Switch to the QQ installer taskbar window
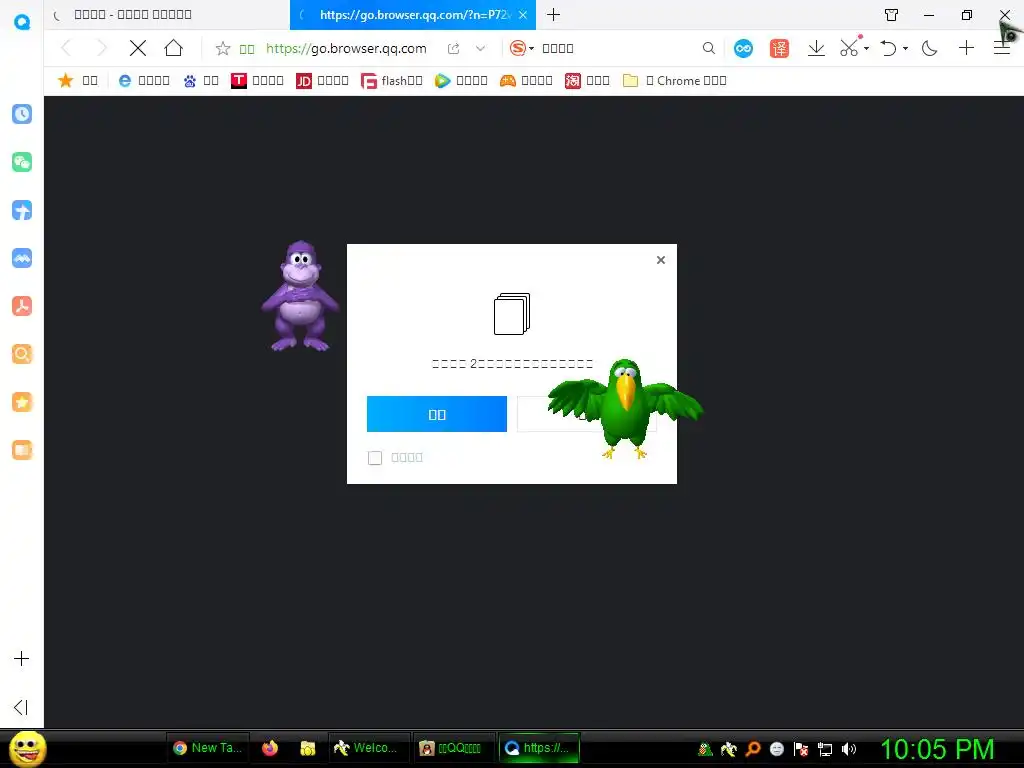Screen dimensions: 1024x768 pos(455,748)
